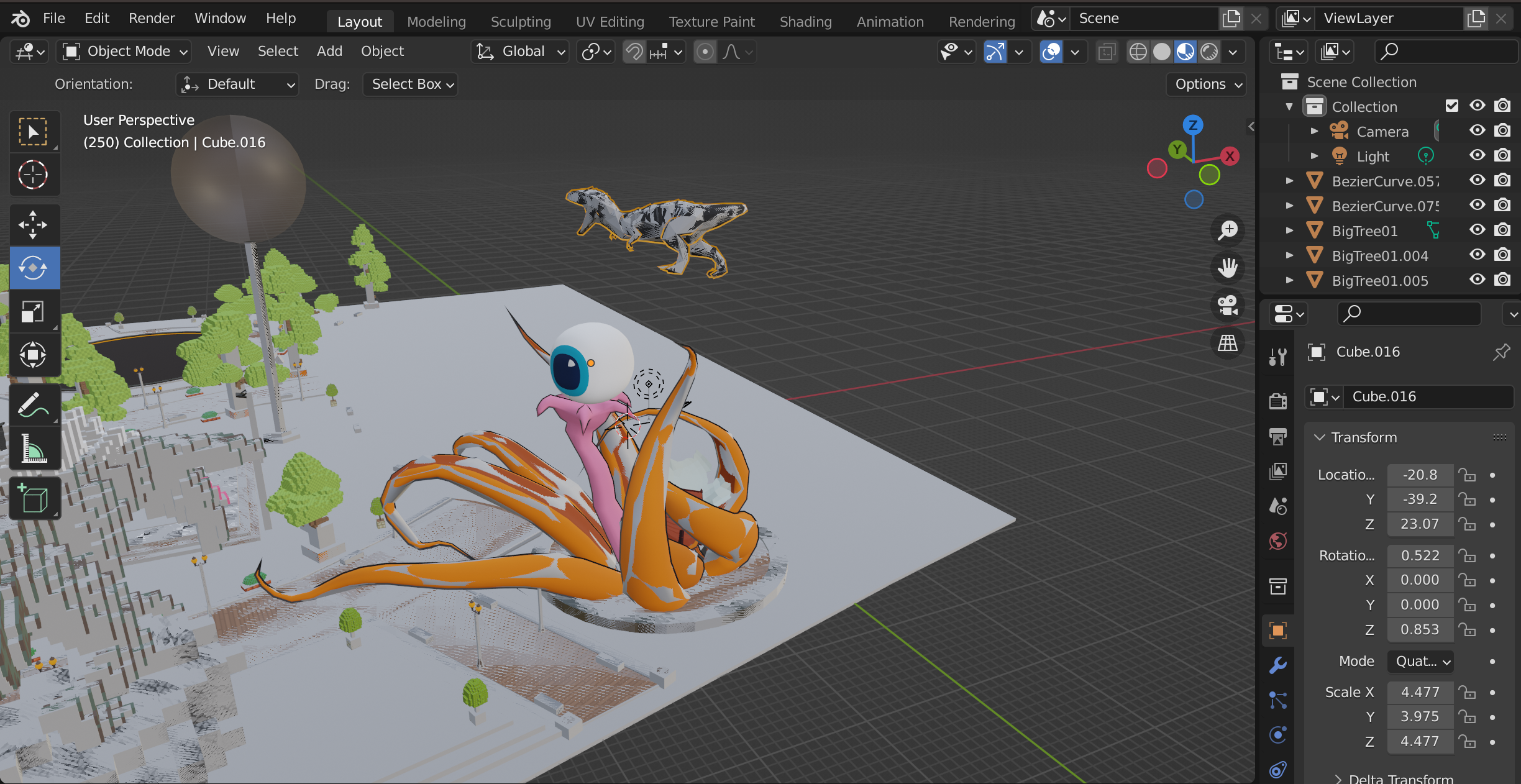
Task: Open the Select Box drag dropdown
Action: (411, 84)
